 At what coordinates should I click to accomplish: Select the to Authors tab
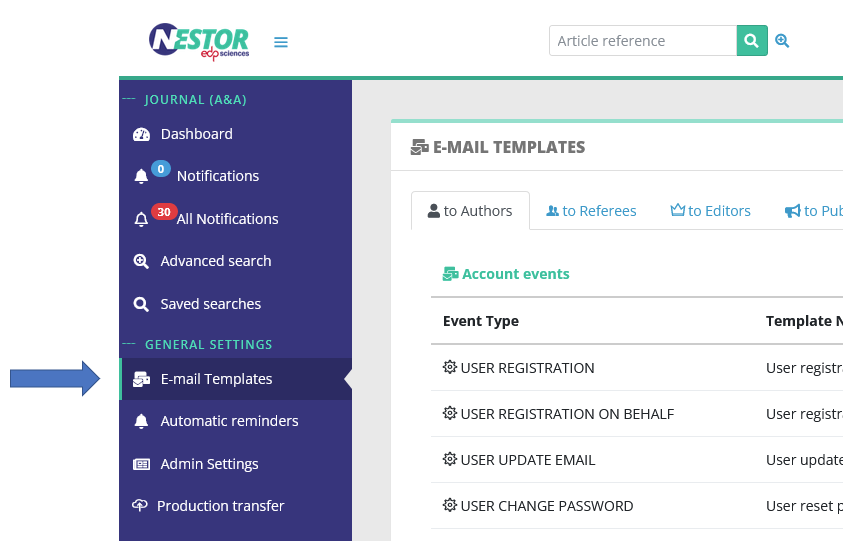(x=470, y=211)
